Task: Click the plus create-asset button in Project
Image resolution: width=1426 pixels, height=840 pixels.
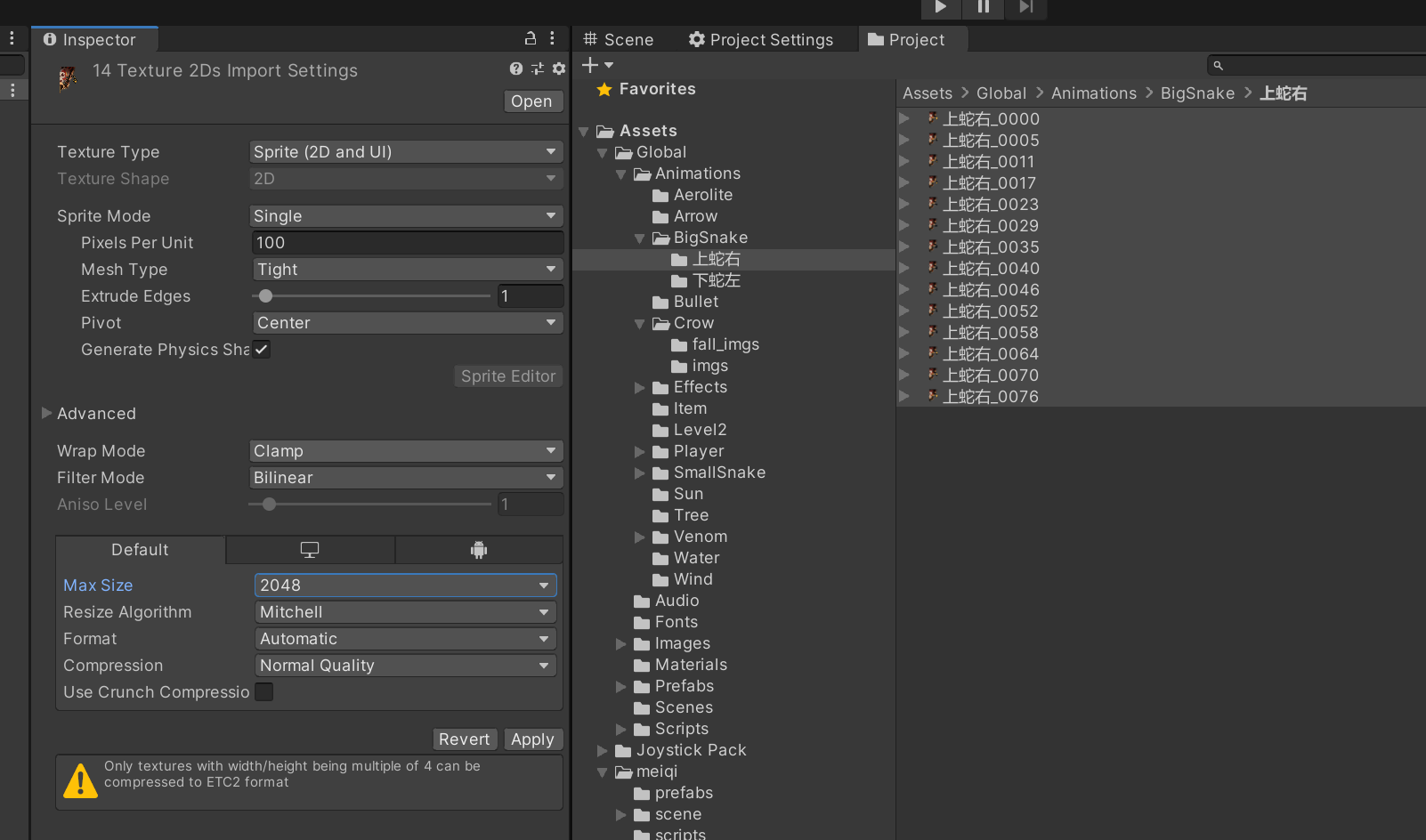Action: click(590, 65)
